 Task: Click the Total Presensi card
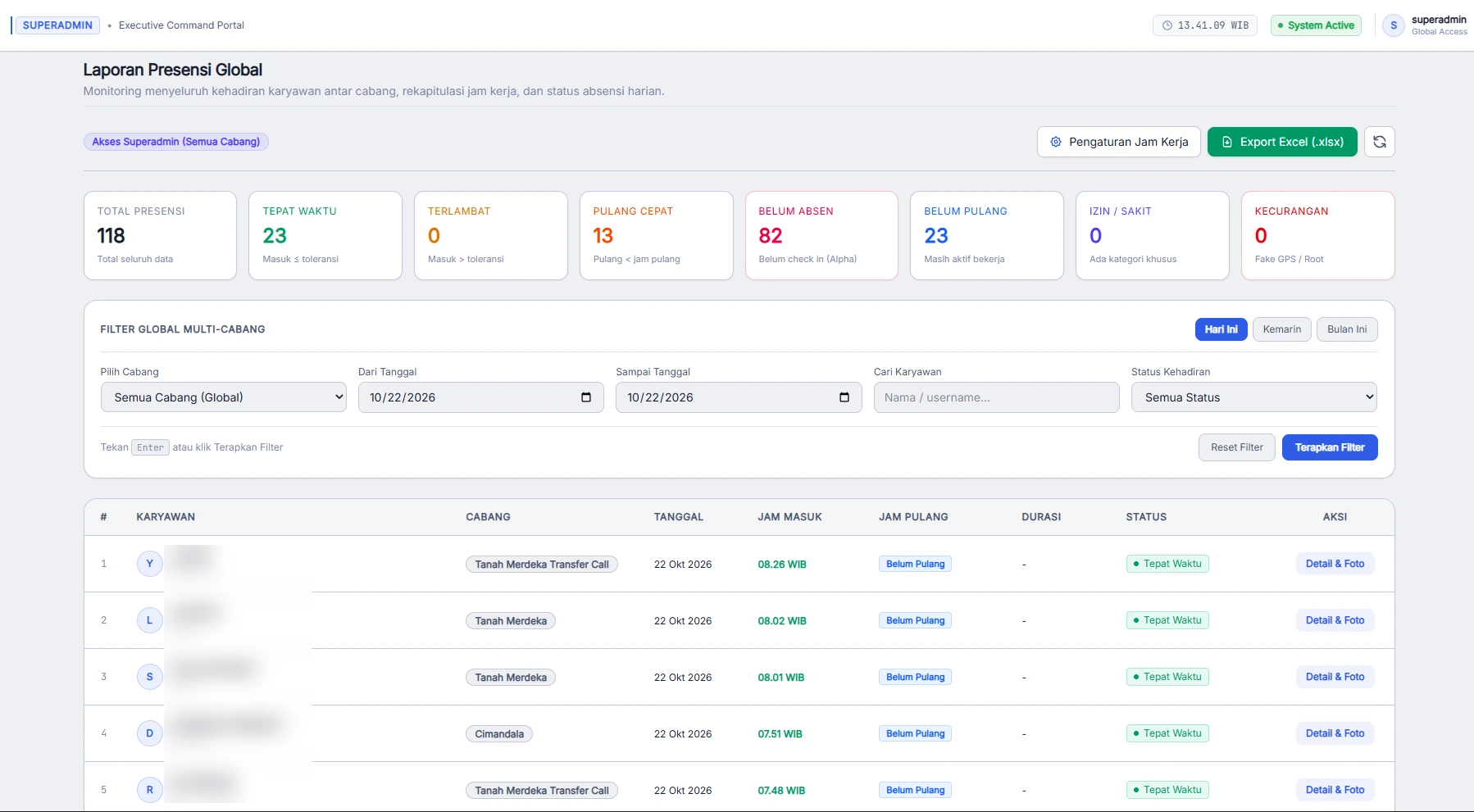[160, 236]
